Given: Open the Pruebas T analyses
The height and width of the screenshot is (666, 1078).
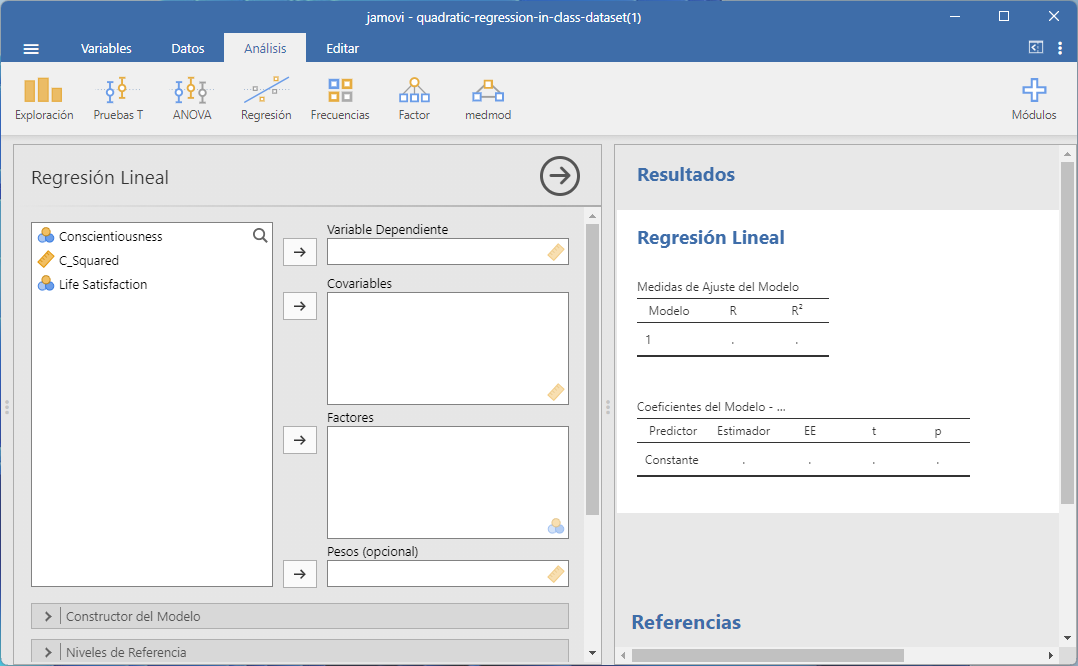Looking at the screenshot, I should [x=118, y=99].
